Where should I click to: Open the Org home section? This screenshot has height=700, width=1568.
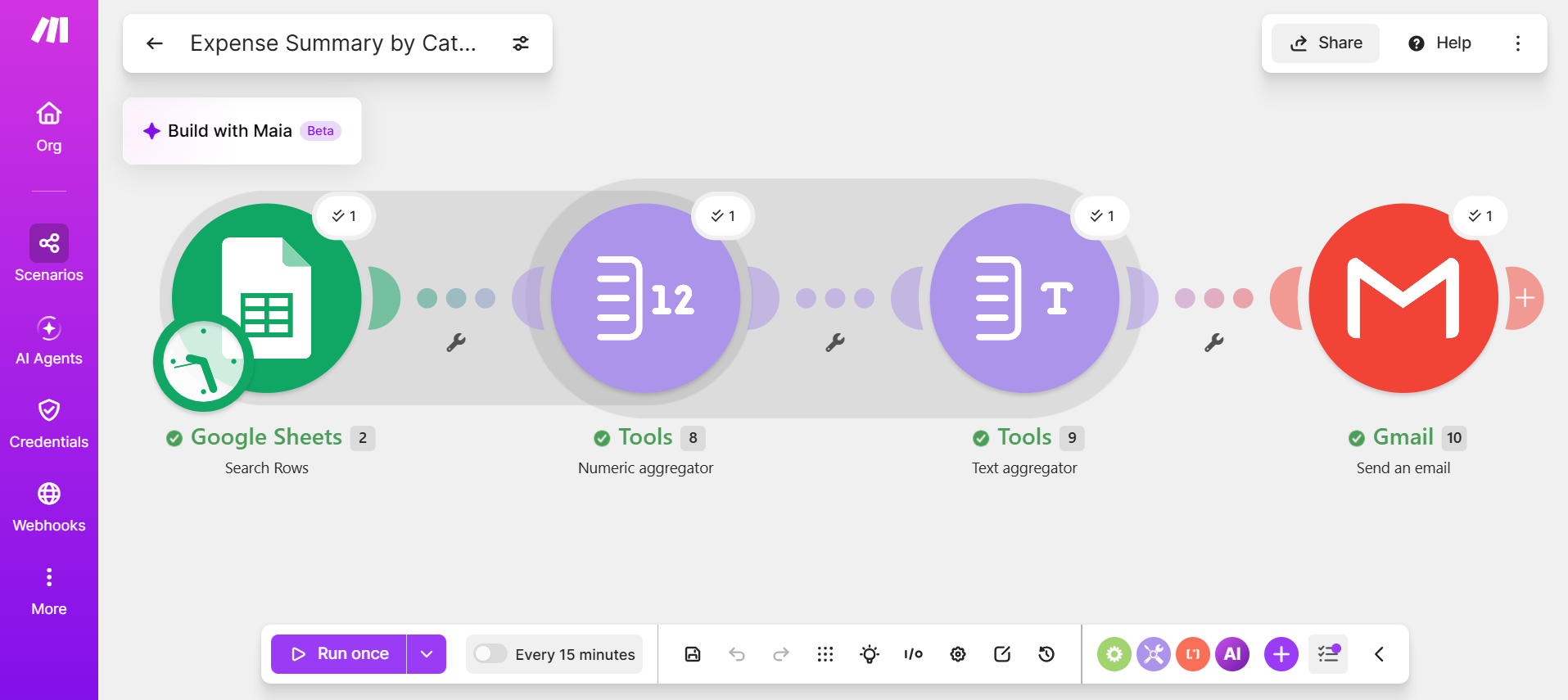pyautogui.click(x=49, y=127)
